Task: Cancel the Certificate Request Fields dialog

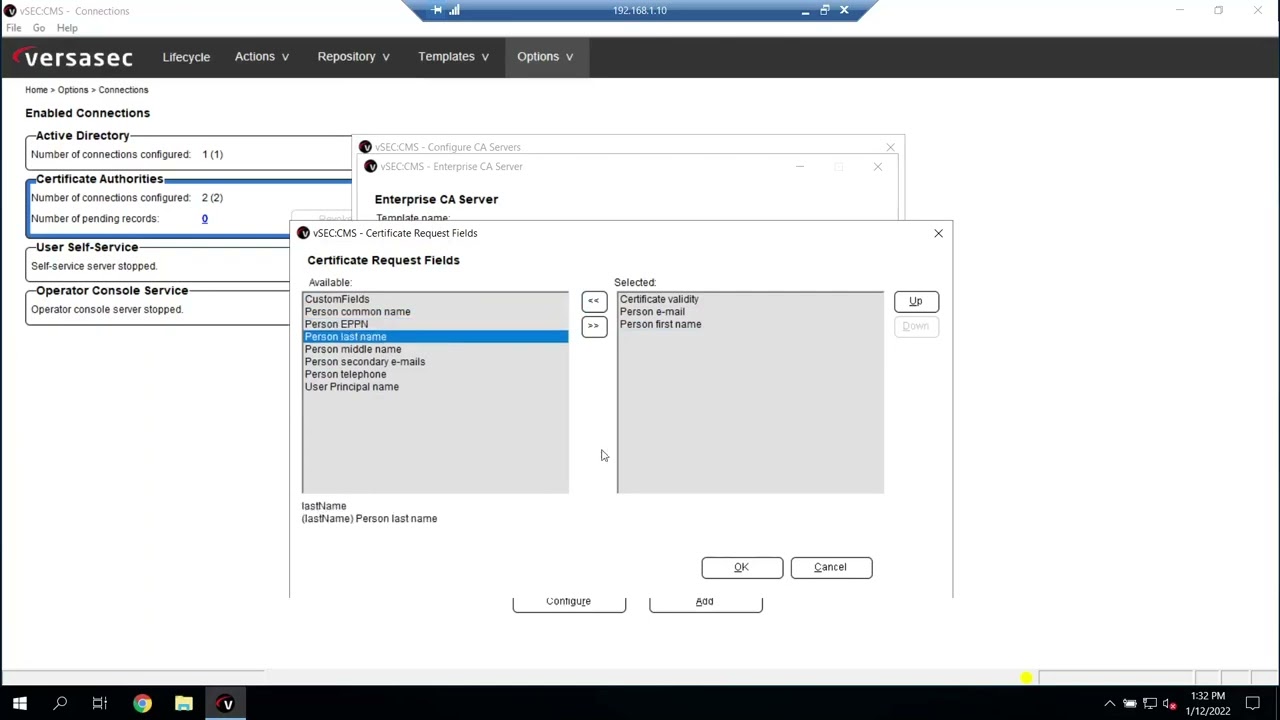Action: [831, 567]
